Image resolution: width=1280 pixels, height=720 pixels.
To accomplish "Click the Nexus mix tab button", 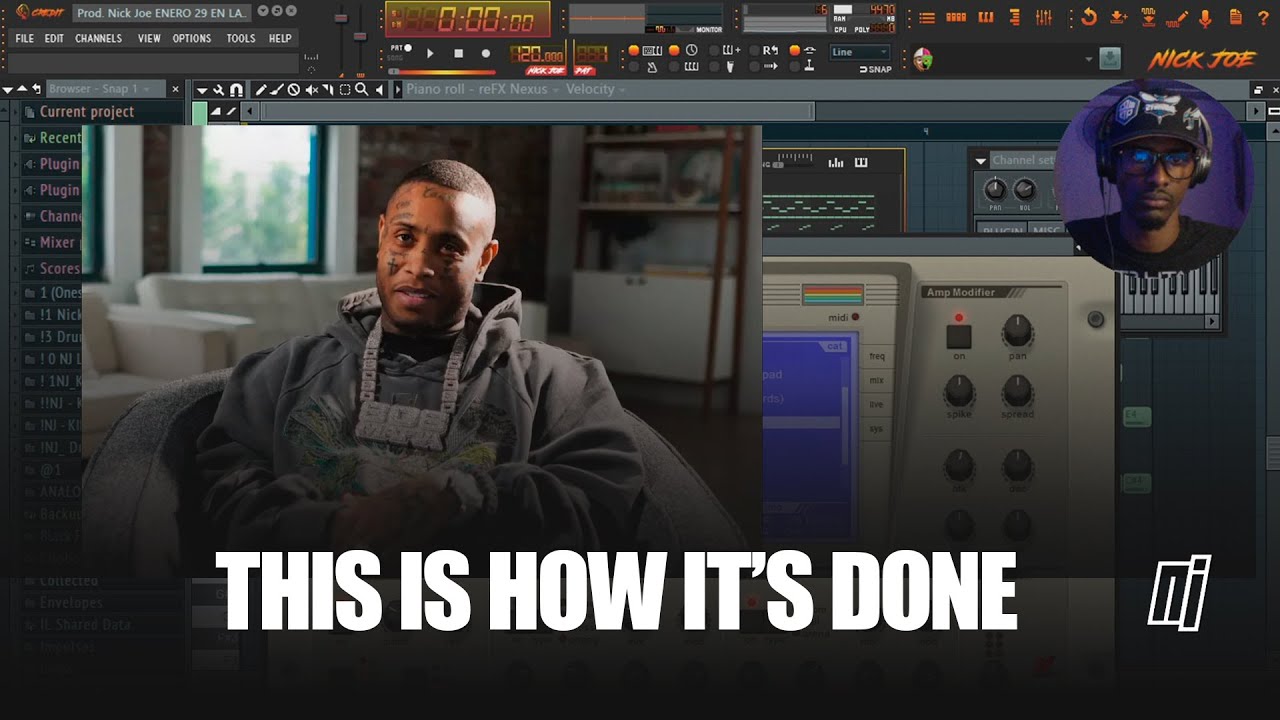I will [x=877, y=380].
